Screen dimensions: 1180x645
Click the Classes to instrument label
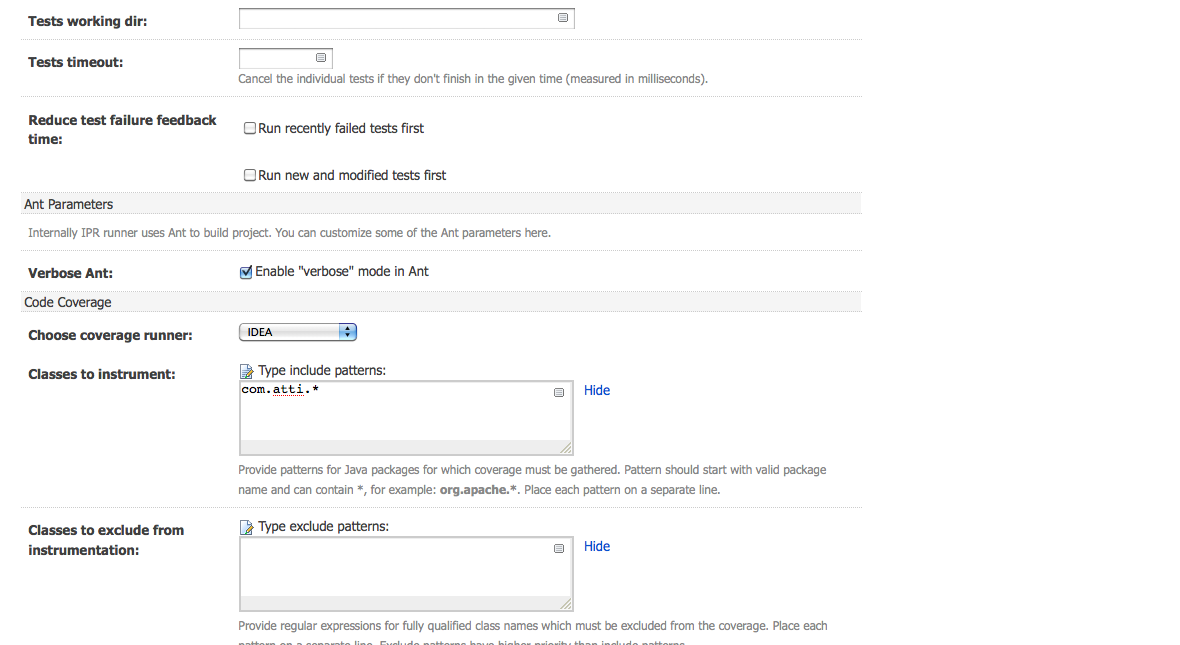click(102, 374)
